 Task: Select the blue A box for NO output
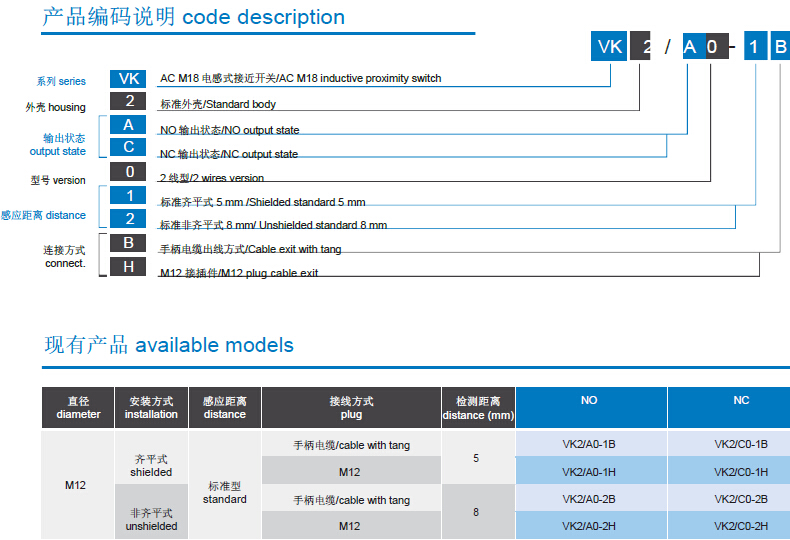pos(128,125)
